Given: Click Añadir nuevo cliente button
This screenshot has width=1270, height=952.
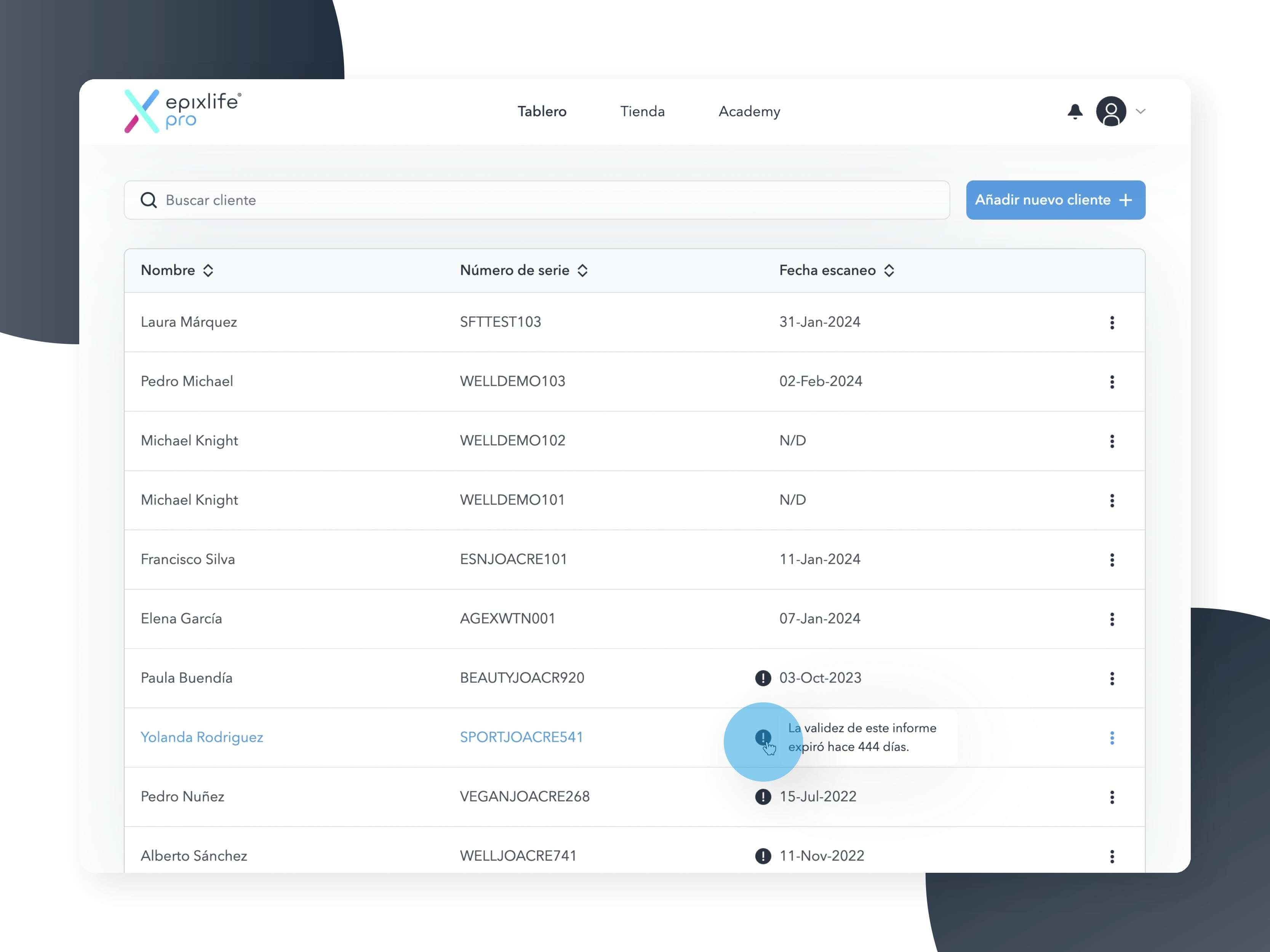Looking at the screenshot, I should [x=1055, y=200].
